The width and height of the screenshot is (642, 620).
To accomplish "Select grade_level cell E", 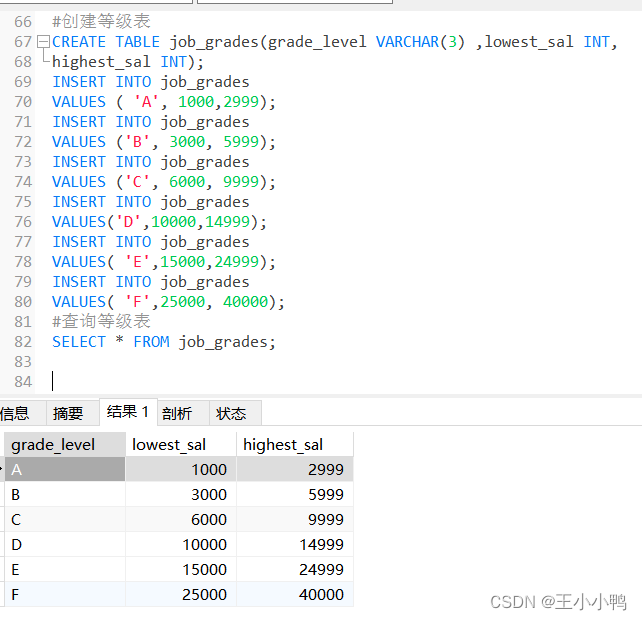I will tap(65, 569).
